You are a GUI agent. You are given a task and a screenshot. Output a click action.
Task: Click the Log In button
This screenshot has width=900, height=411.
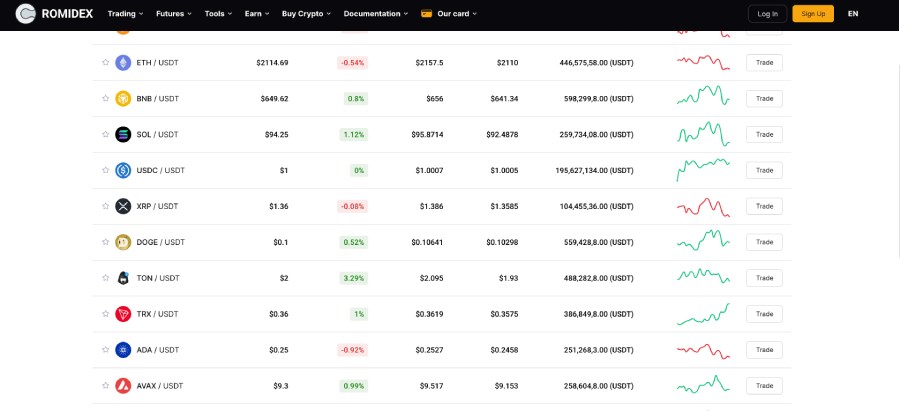pos(767,14)
